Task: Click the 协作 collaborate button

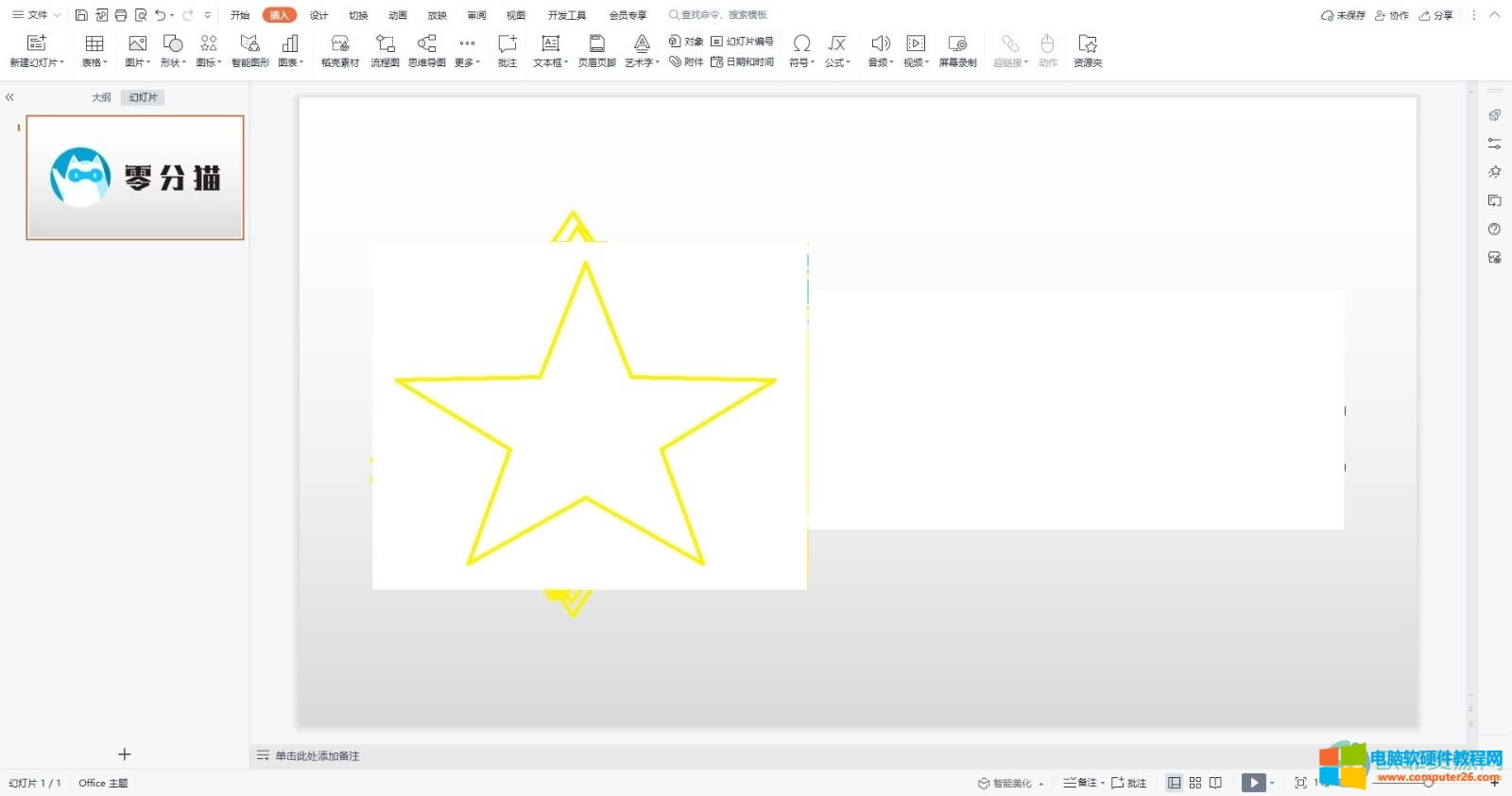Action: click(1392, 15)
